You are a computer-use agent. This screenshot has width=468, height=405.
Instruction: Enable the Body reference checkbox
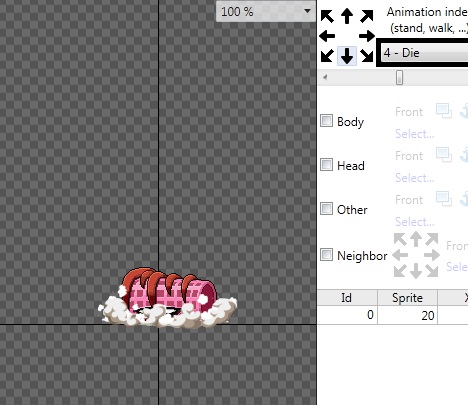[x=326, y=121]
